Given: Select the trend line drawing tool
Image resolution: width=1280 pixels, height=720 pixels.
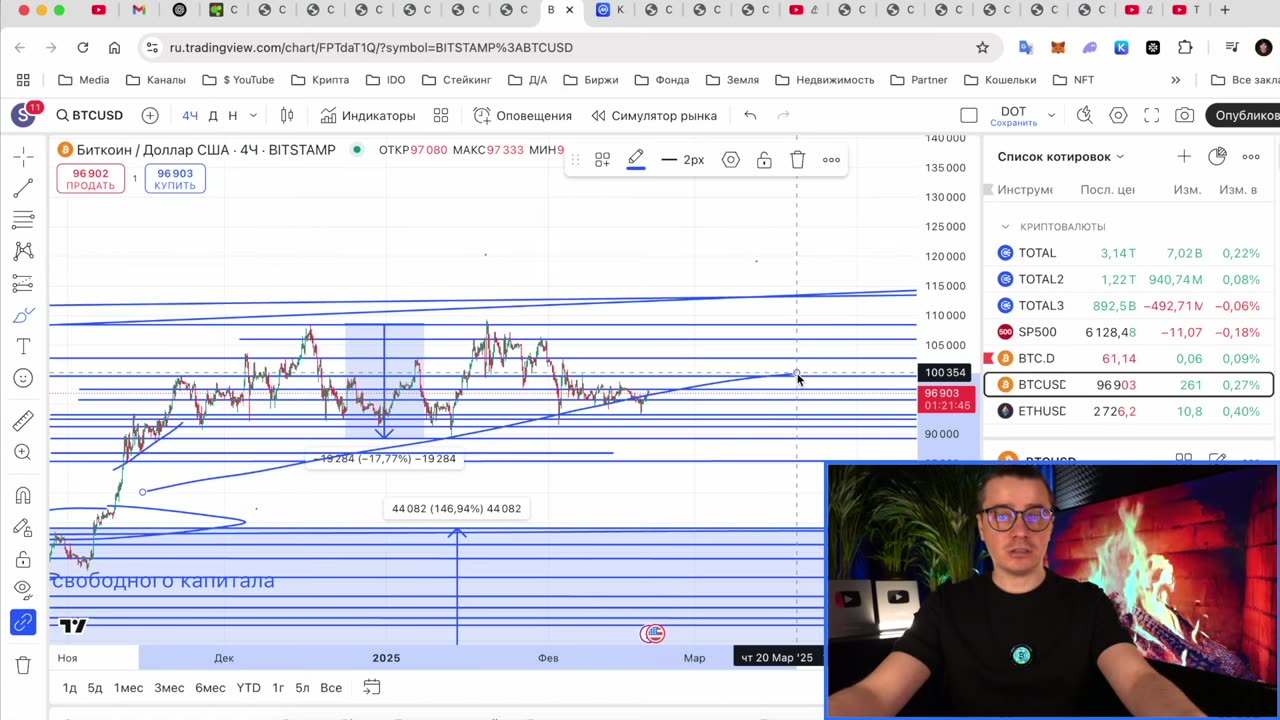Looking at the screenshot, I should pos(23,188).
